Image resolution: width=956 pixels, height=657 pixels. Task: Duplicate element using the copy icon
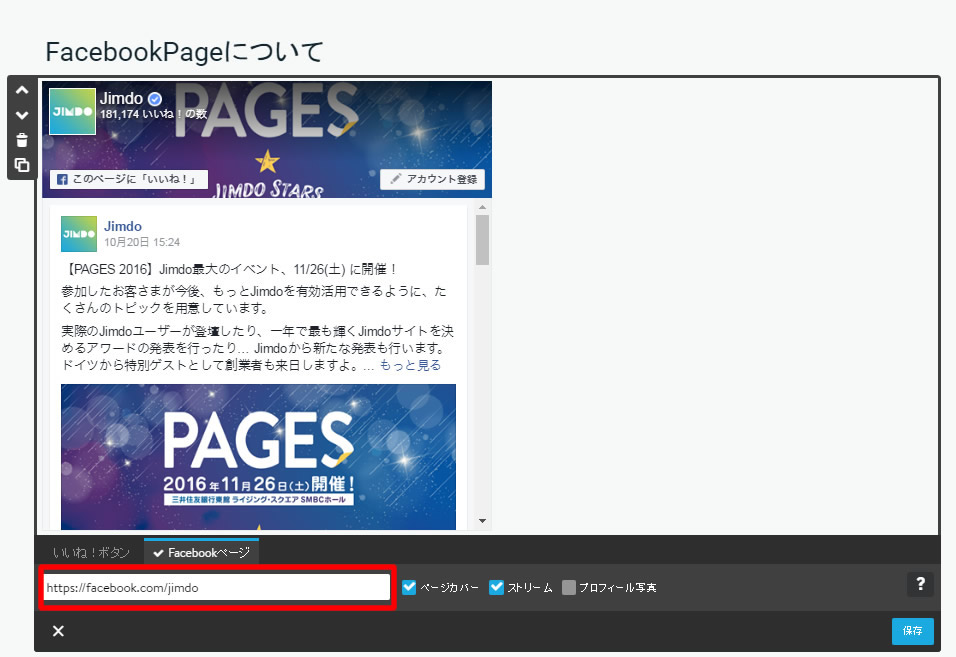22,165
